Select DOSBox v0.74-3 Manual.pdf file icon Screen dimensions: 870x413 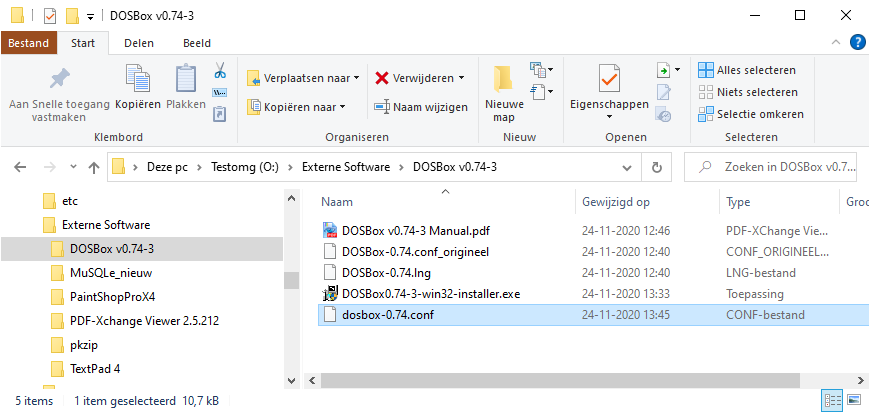point(330,230)
